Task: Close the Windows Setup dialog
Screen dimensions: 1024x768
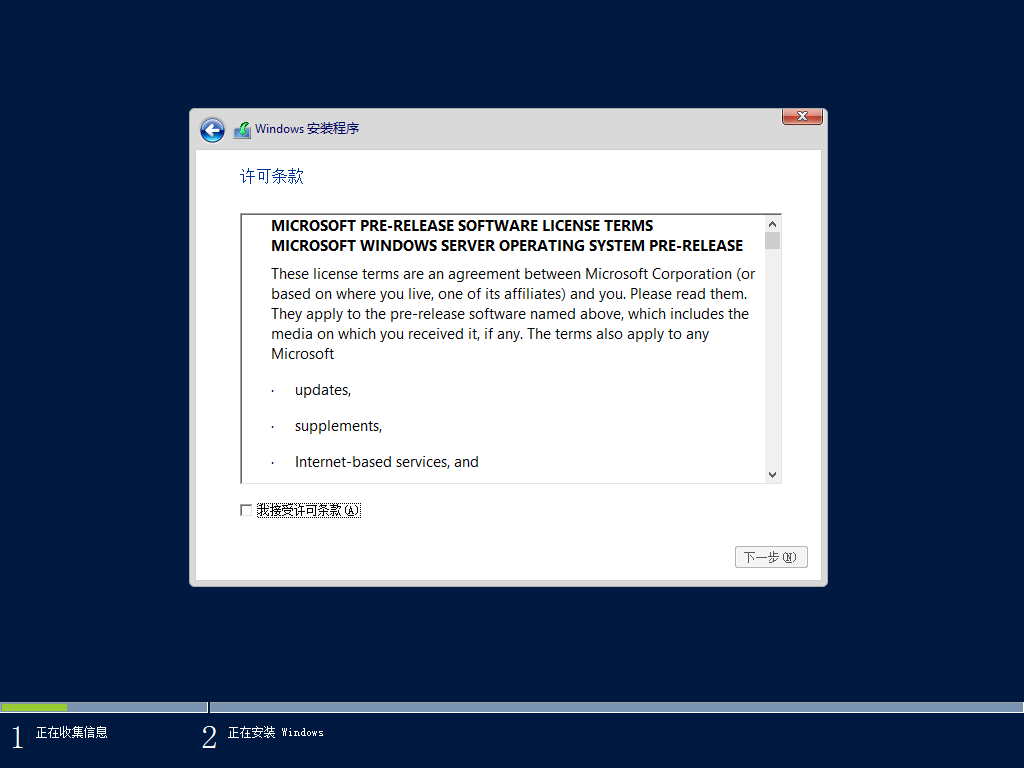Action: pyautogui.click(x=802, y=116)
